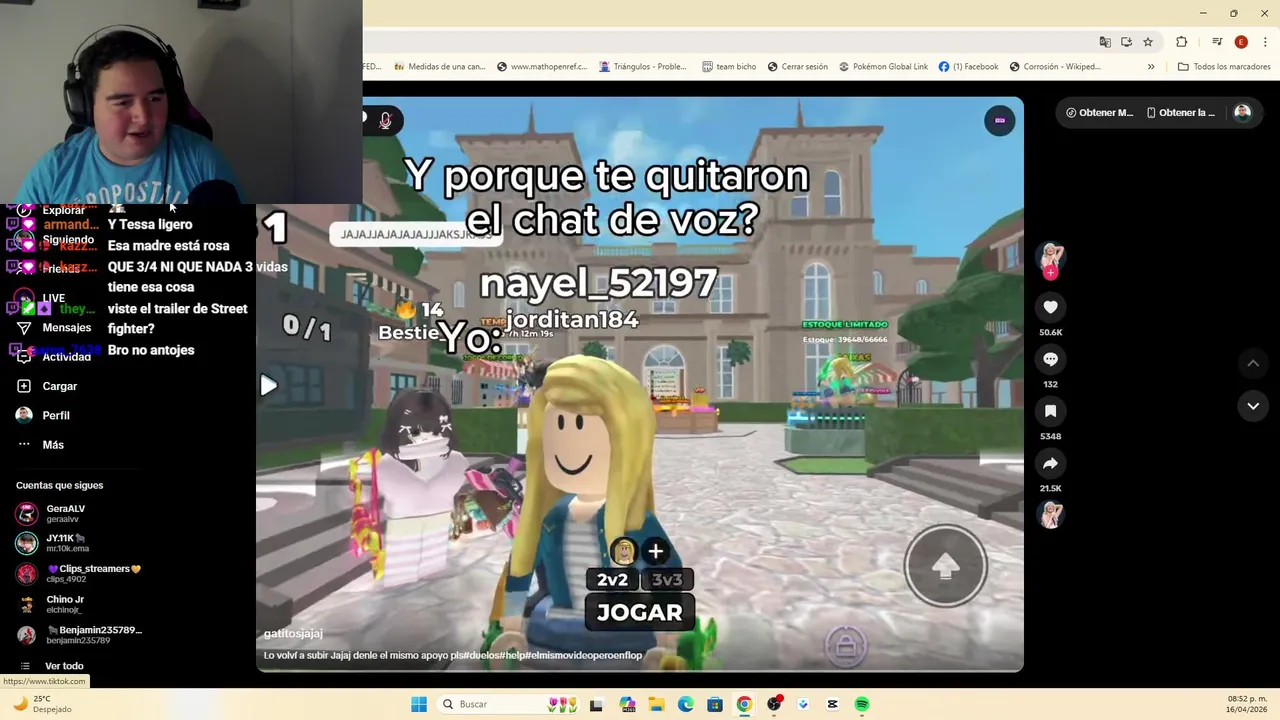The image size is (1280, 720).
Task: Open Chrome profile E avatar
Action: [1241, 42]
